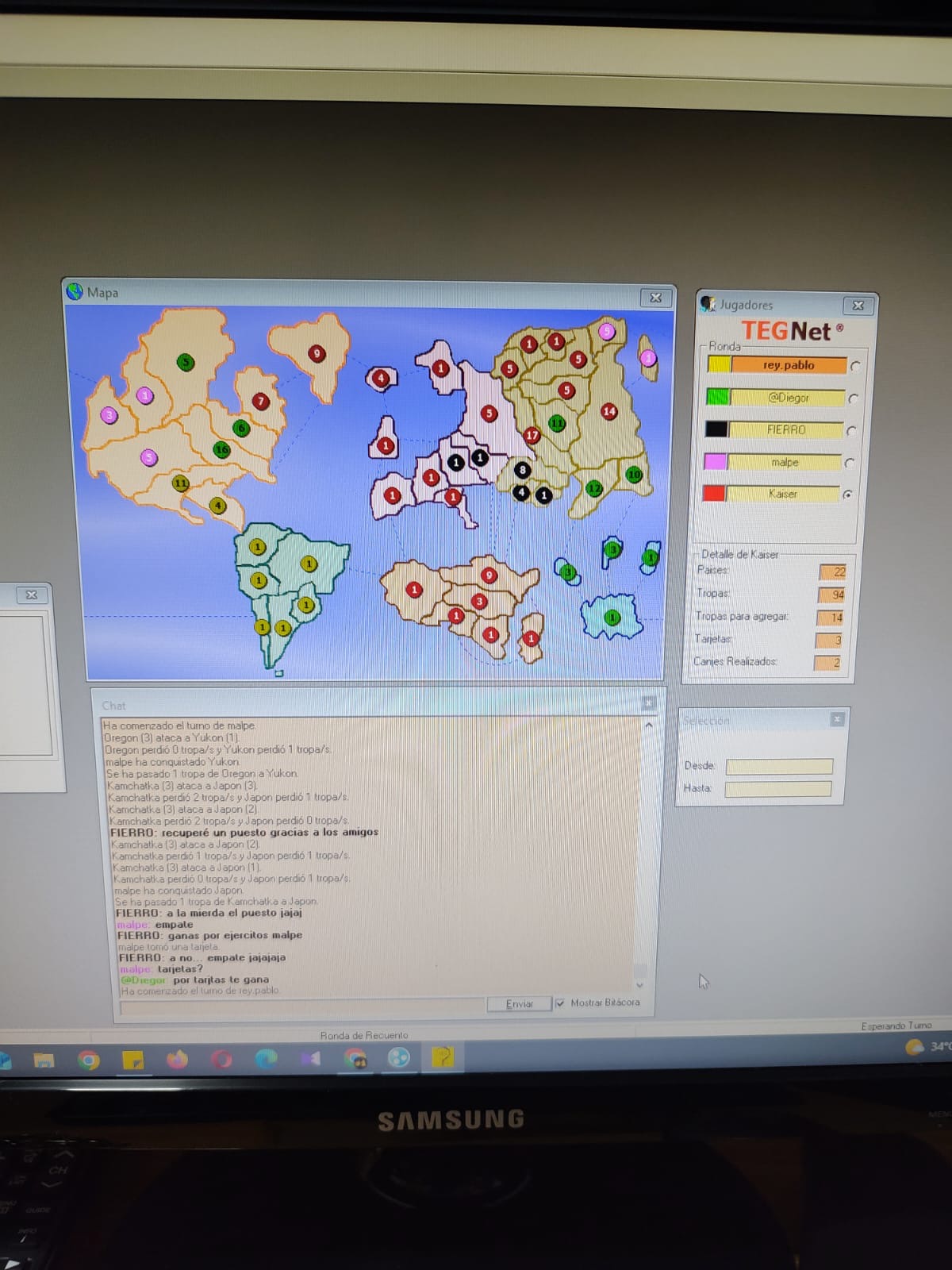
Task: Click the red 17 army token
Action: point(532,435)
